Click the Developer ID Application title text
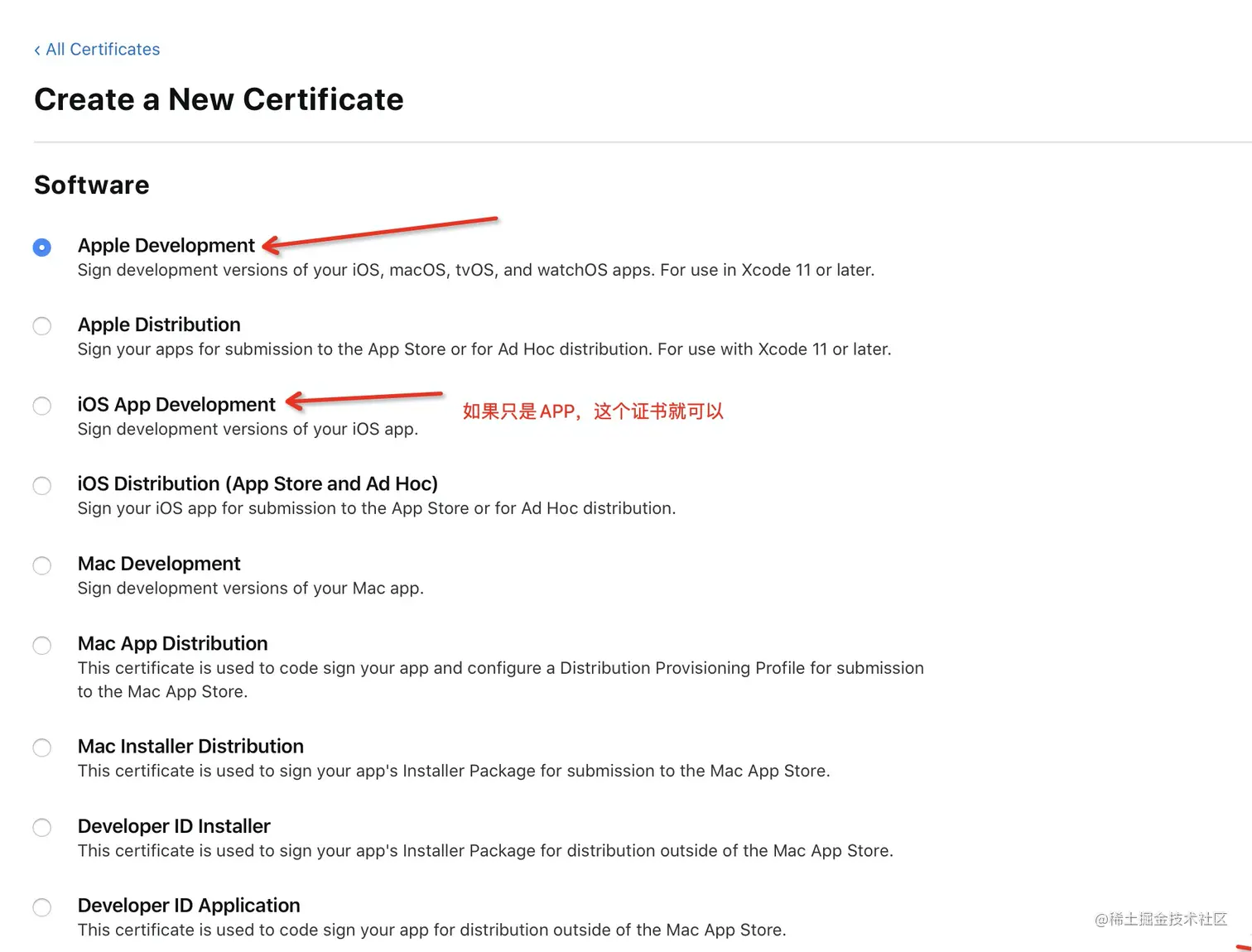1252x952 pixels. [189, 906]
